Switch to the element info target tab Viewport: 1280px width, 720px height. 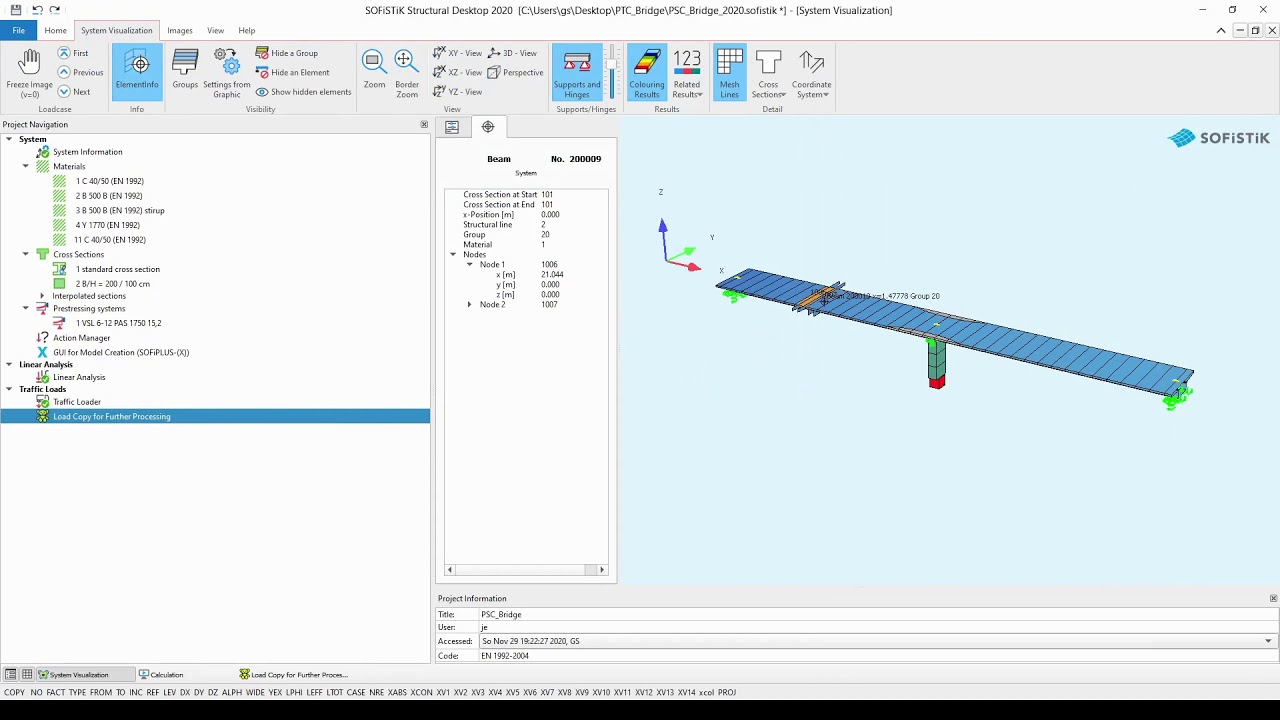pyautogui.click(x=488, y=127)
